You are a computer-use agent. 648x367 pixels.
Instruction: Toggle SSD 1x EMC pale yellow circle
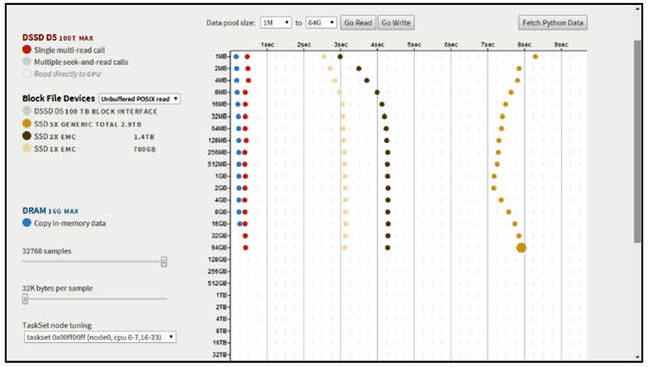27,148
